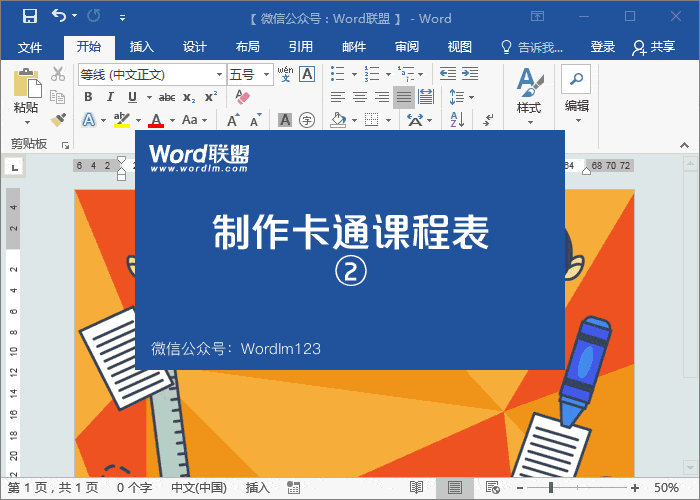
Task: Click the Decrease Indent icon
Action: coord(447,73)
